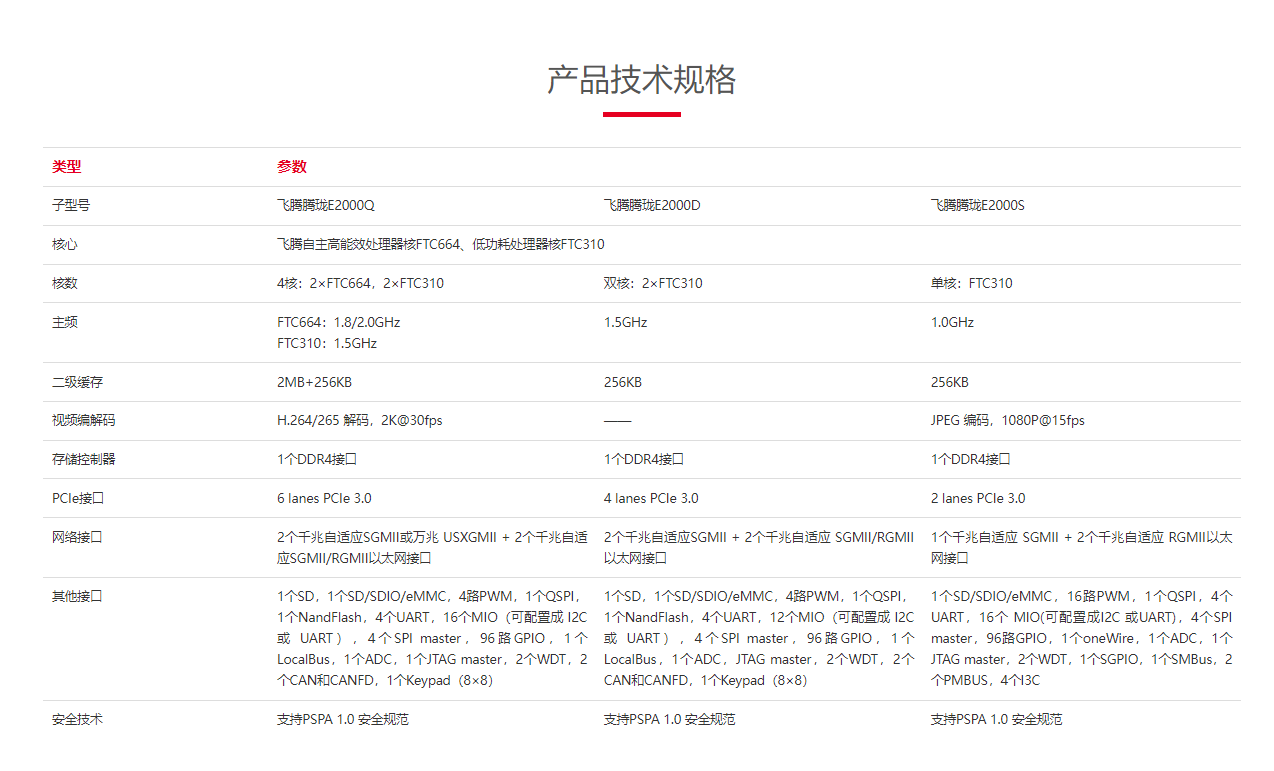Screen dimensions: 1274x771
Task: Click the 16个MIO other interfaces cell for E2000Q
Action: [432, 639]
